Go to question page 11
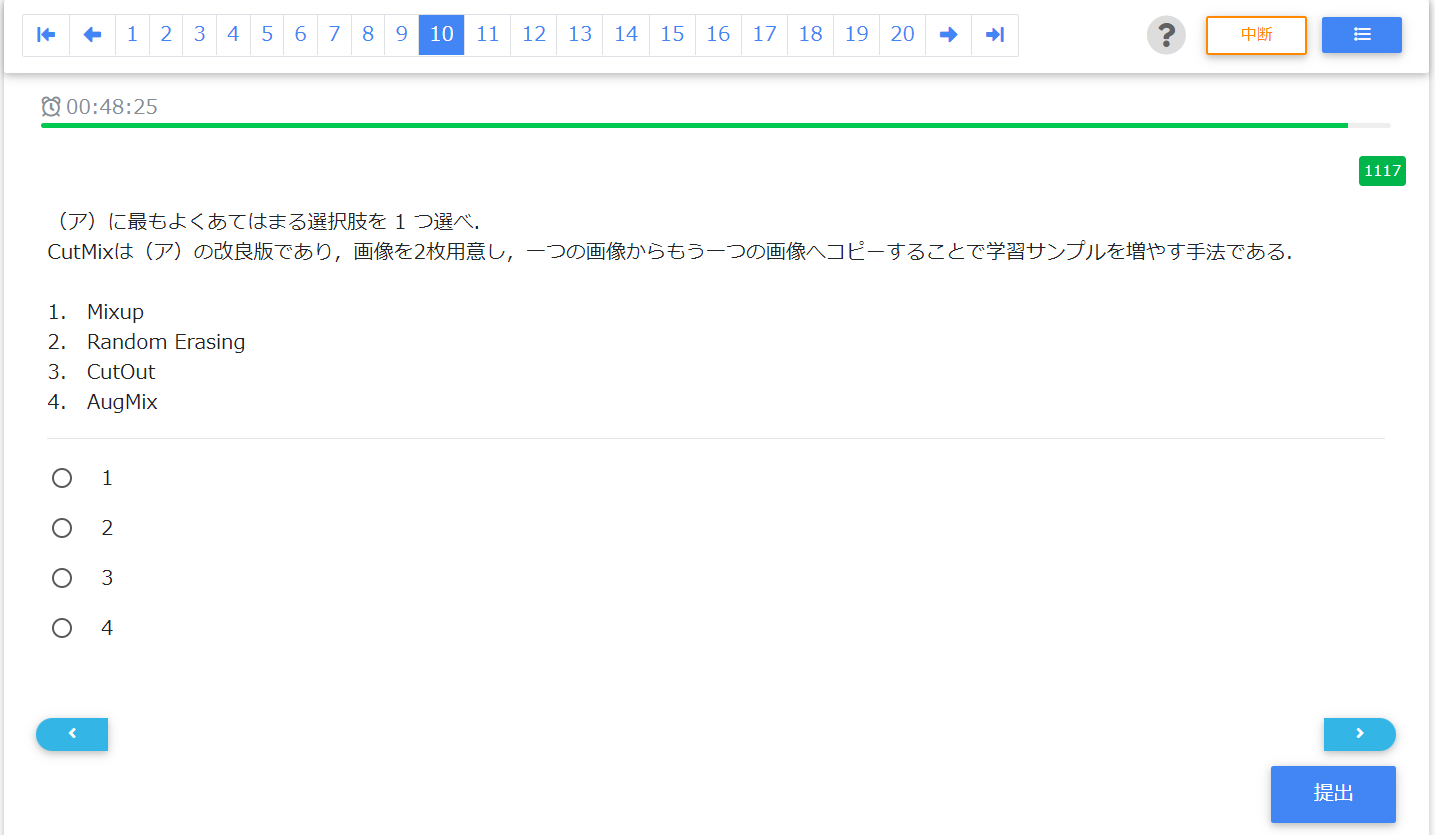 pos(488,35)
